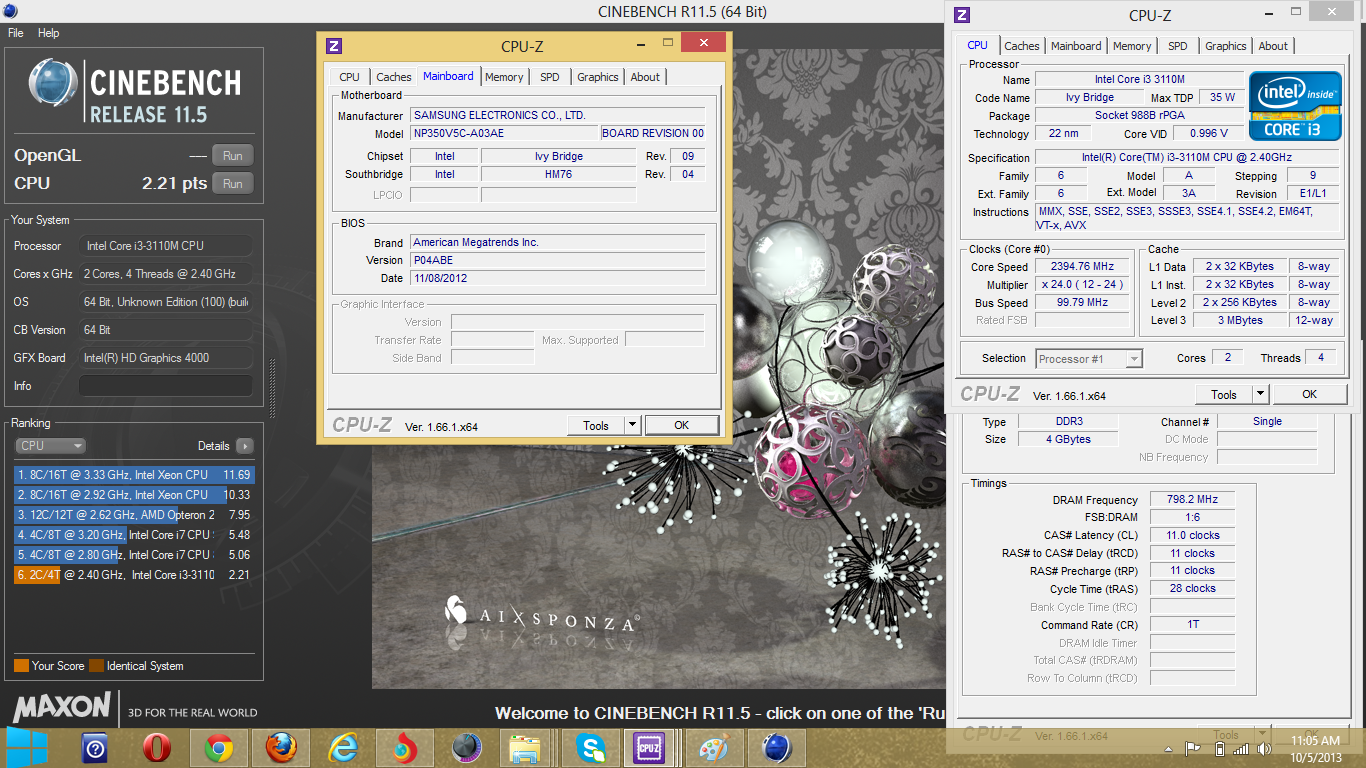This screenshot has width=1366, height=768.
Task: Click the Core Speed value 2394.76 MHz
Action: pos(1082,267)
